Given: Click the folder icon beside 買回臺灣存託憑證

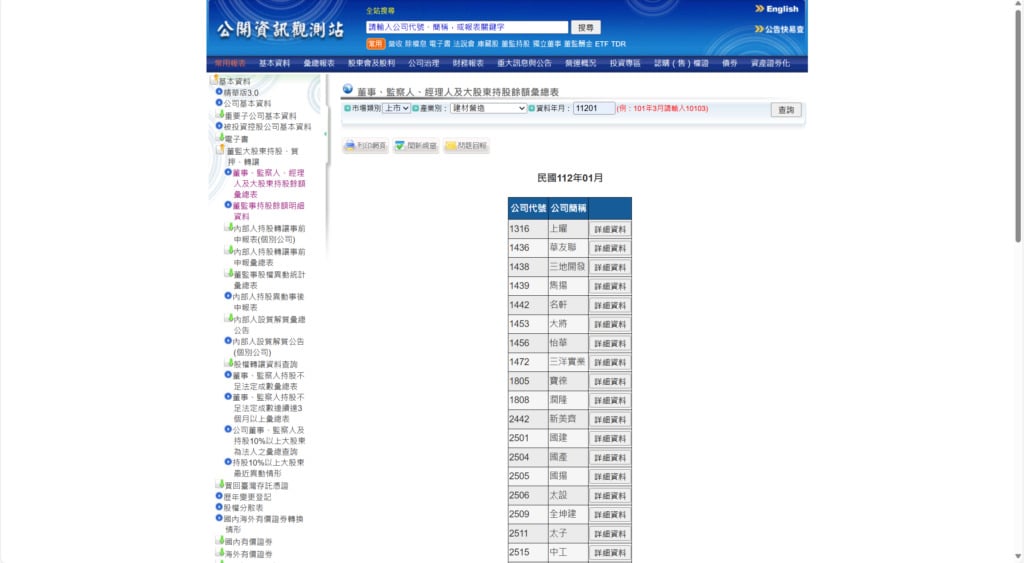Looking at the screenshot, I should point(220,485).
